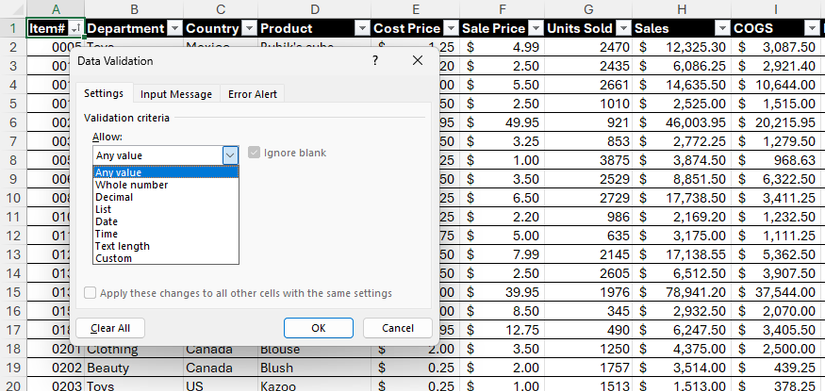Select column B header
This screenshot has width=825, height=391.
click(134, 9)
